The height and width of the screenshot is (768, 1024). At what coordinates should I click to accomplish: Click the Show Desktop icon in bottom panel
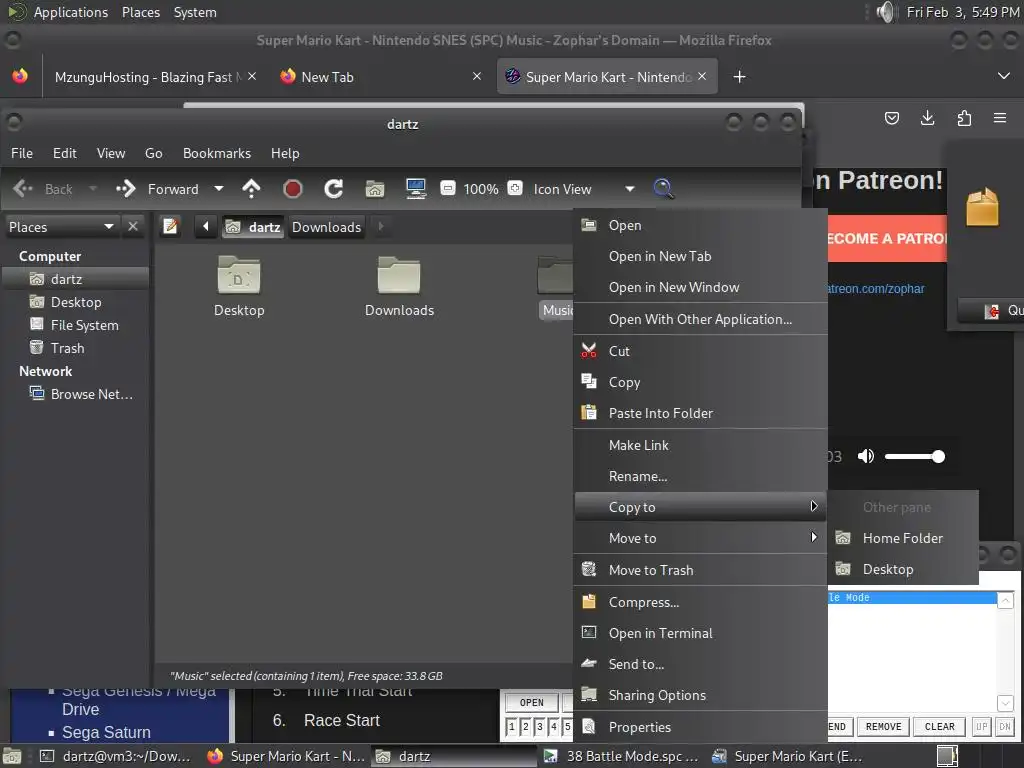click(12, 756)
